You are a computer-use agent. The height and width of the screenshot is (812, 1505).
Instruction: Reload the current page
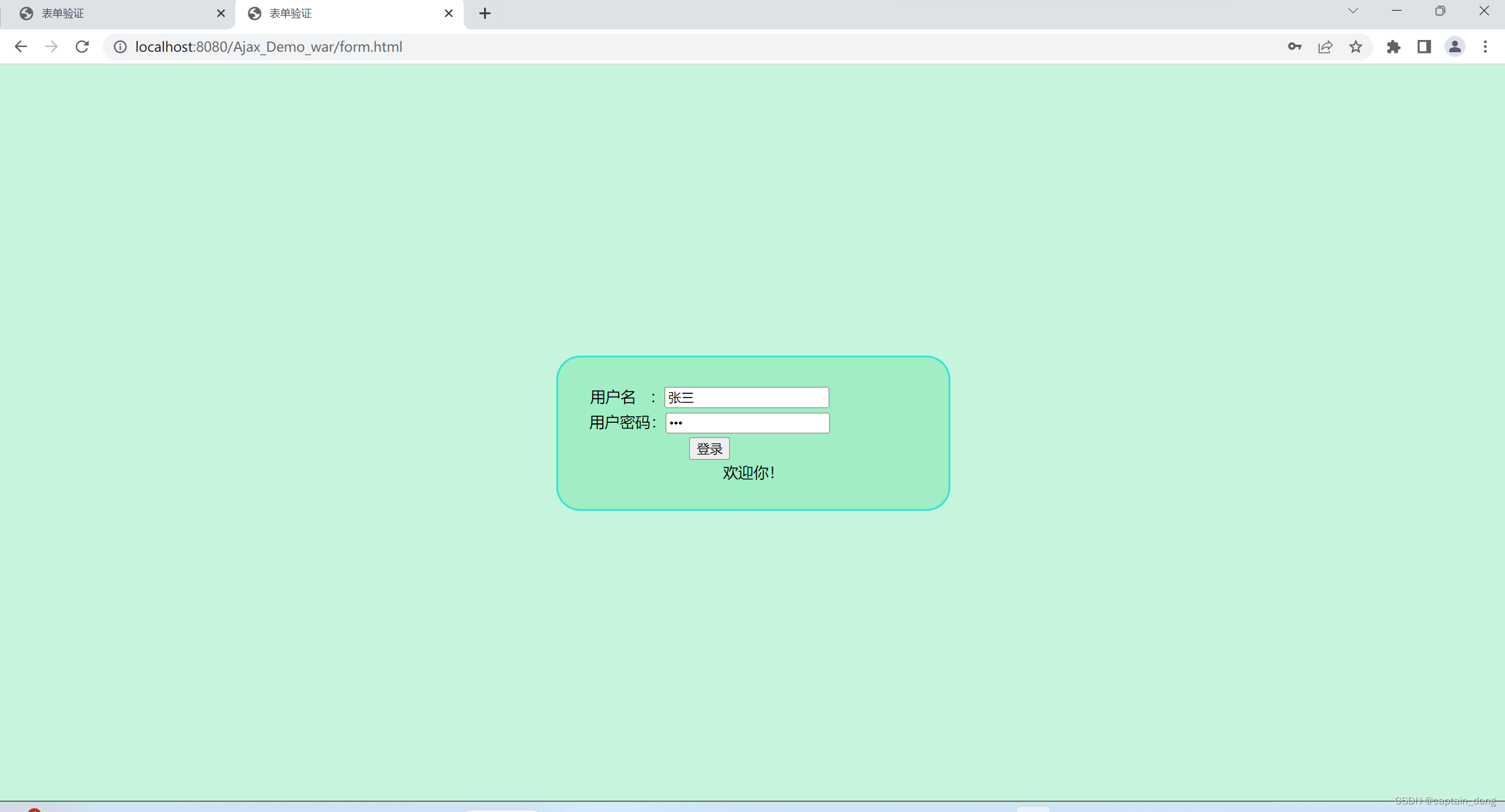click(x=82, y=46)
